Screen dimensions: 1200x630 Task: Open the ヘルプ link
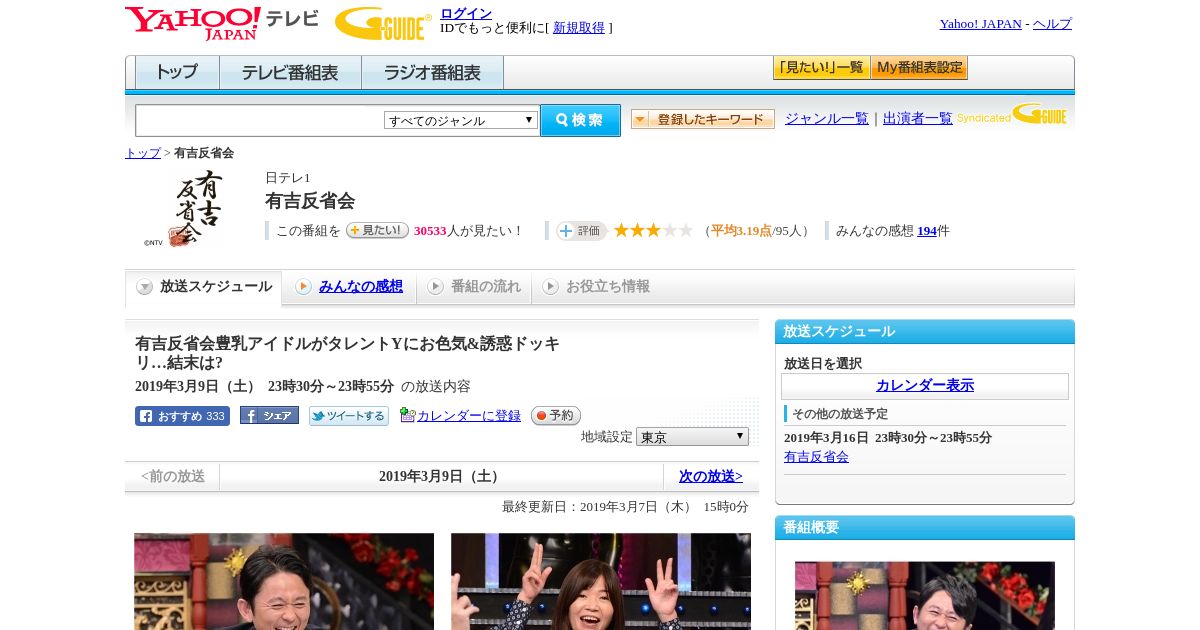click(x=1052, y=24)
